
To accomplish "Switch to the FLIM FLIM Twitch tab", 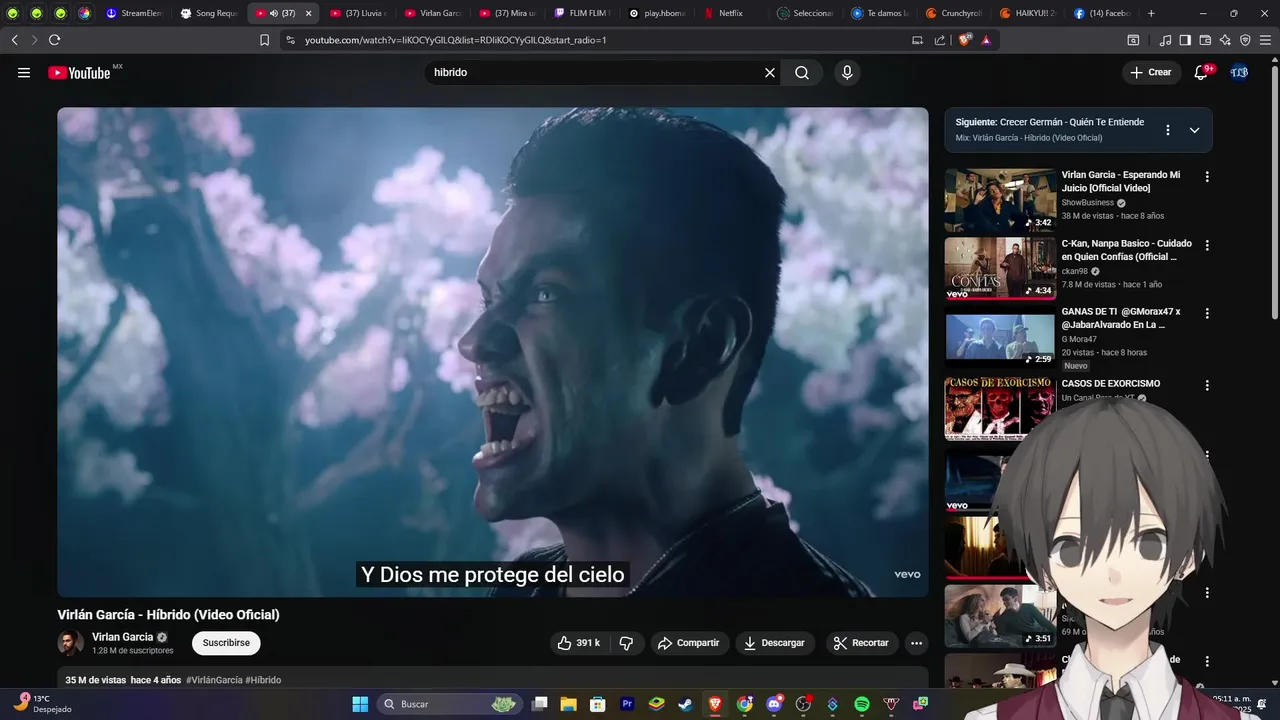I will pos(583,13).
